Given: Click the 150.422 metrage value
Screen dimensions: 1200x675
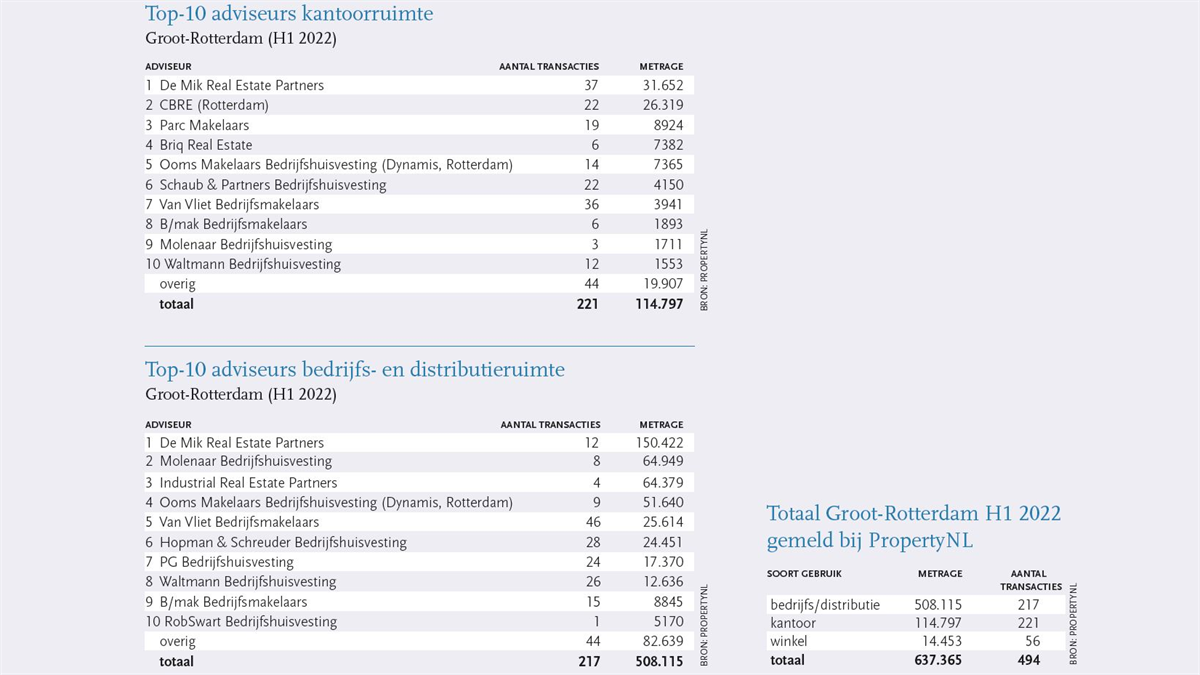Looking at the screenshot, I should [x=659, y=443].
